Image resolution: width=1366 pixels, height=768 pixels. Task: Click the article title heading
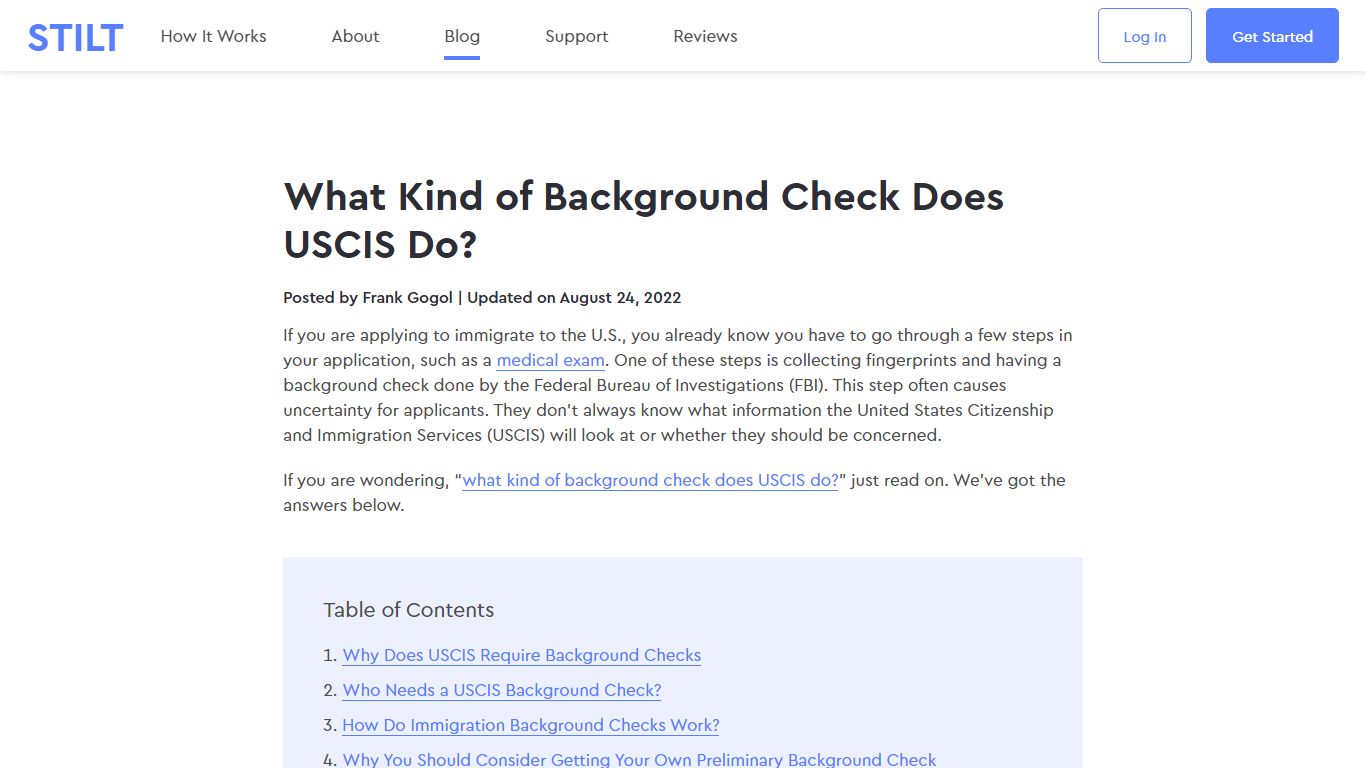[643, 220]
